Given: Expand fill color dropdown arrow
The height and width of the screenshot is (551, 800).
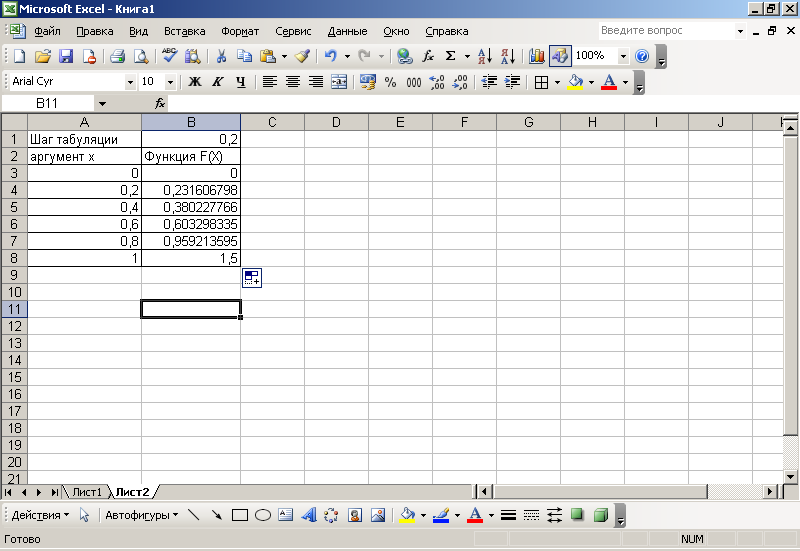Looking at the screenshot, I should (x=591, y=82).
